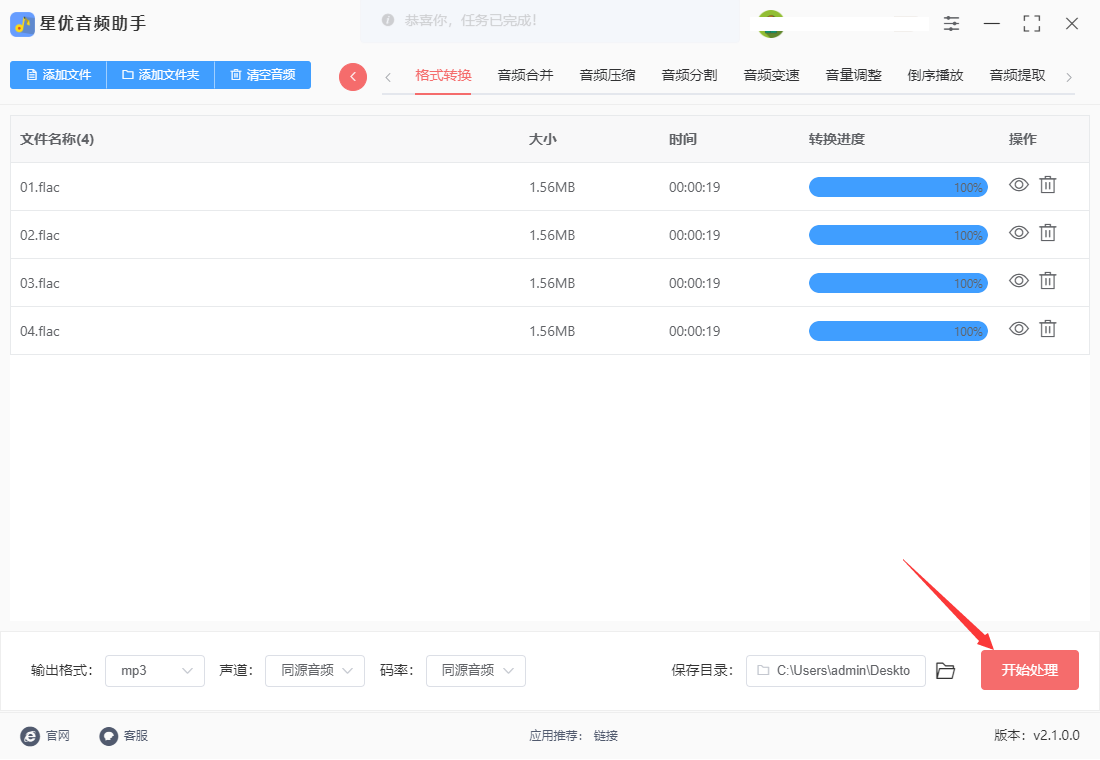Switch to the 音频合并 tab

click(x=525, y=75)
